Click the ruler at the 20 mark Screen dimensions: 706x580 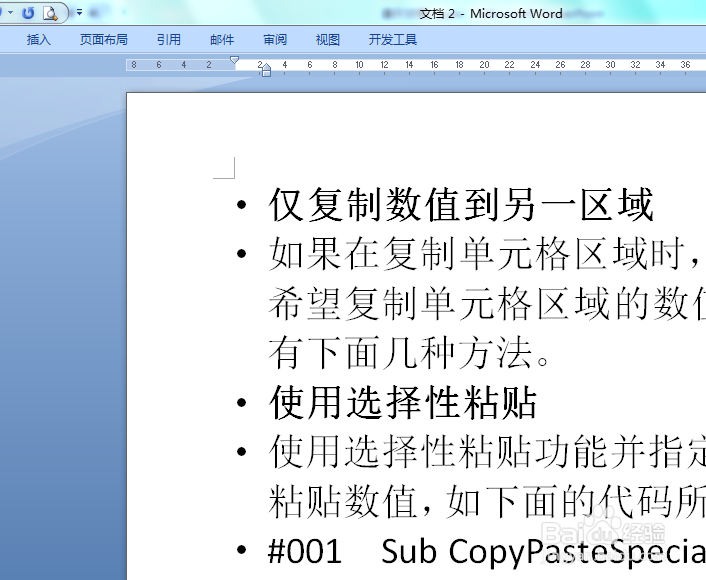(484, 65)
